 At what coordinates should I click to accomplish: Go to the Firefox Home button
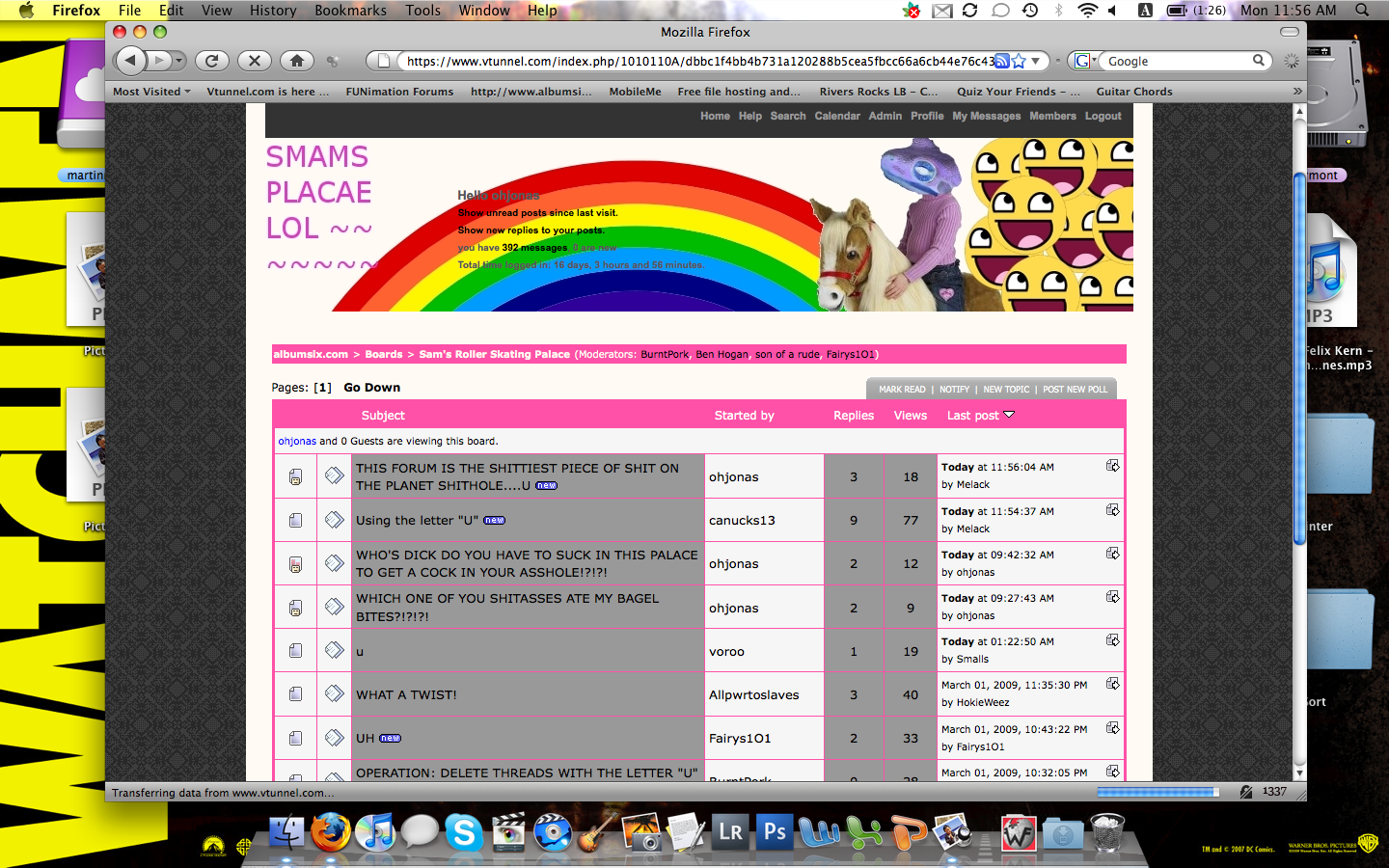[297, 61]
